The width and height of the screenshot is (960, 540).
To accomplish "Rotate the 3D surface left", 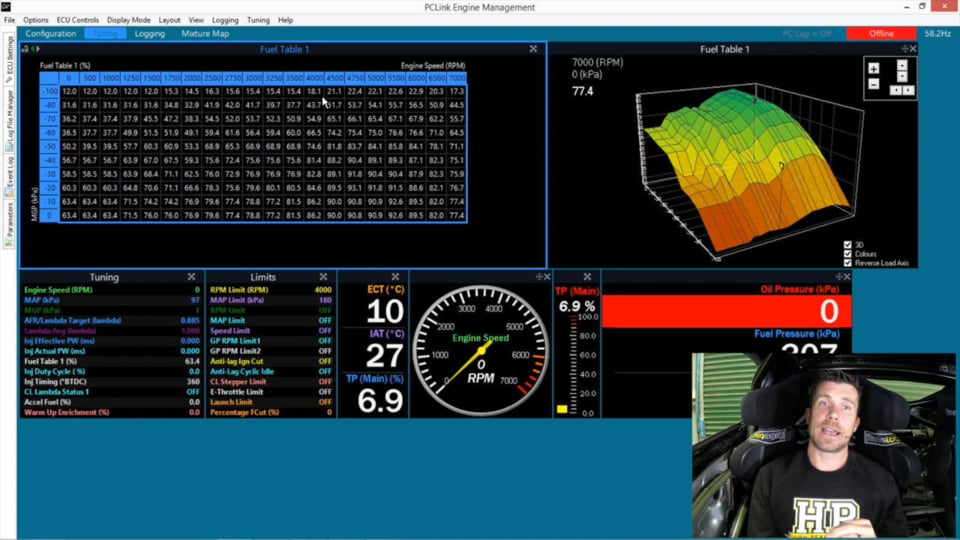I will pyautogui.click(x=896, y=91).
